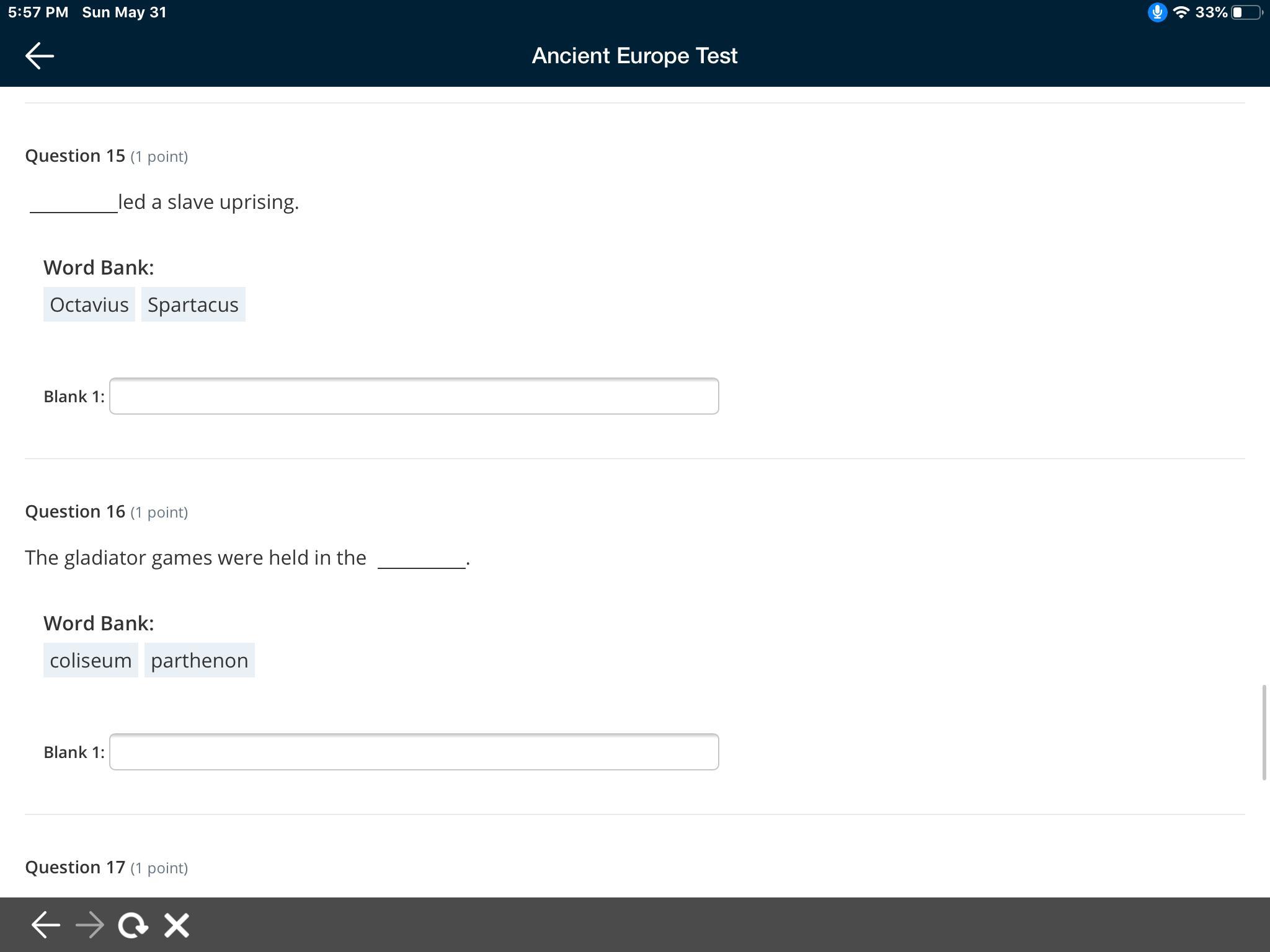
Task: Click the vertical scrollbar thumb on right edge
Action: coord(1264,733)
